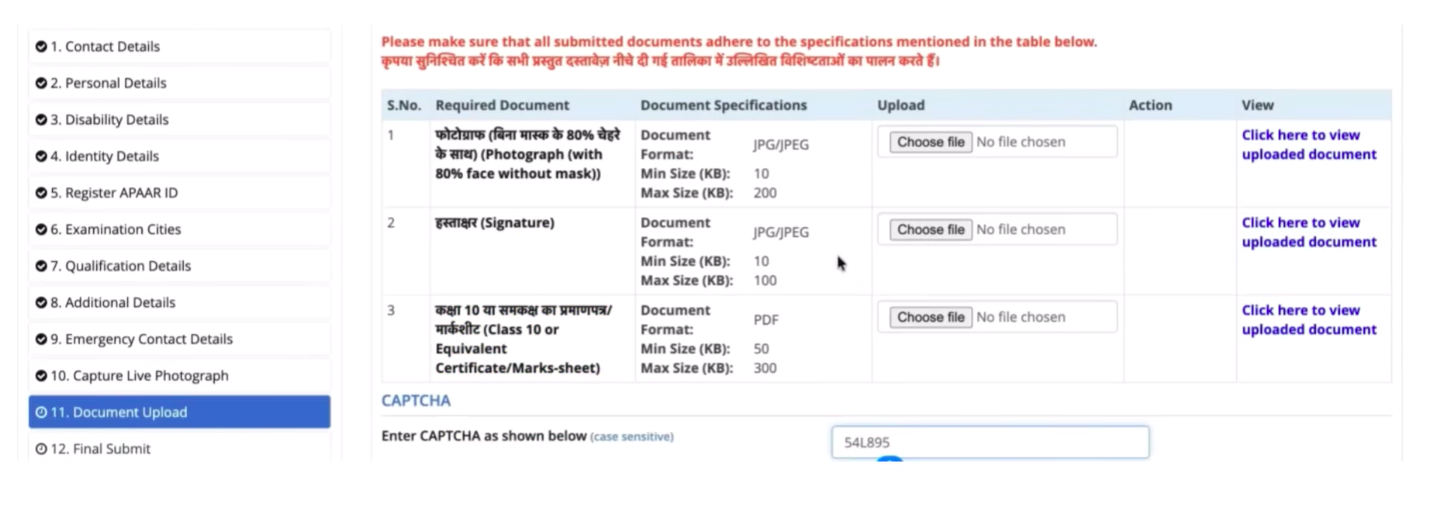Open the Identity Details step
The height and width of the screenshot is (518, 1437).
click(x=104, y=156)
